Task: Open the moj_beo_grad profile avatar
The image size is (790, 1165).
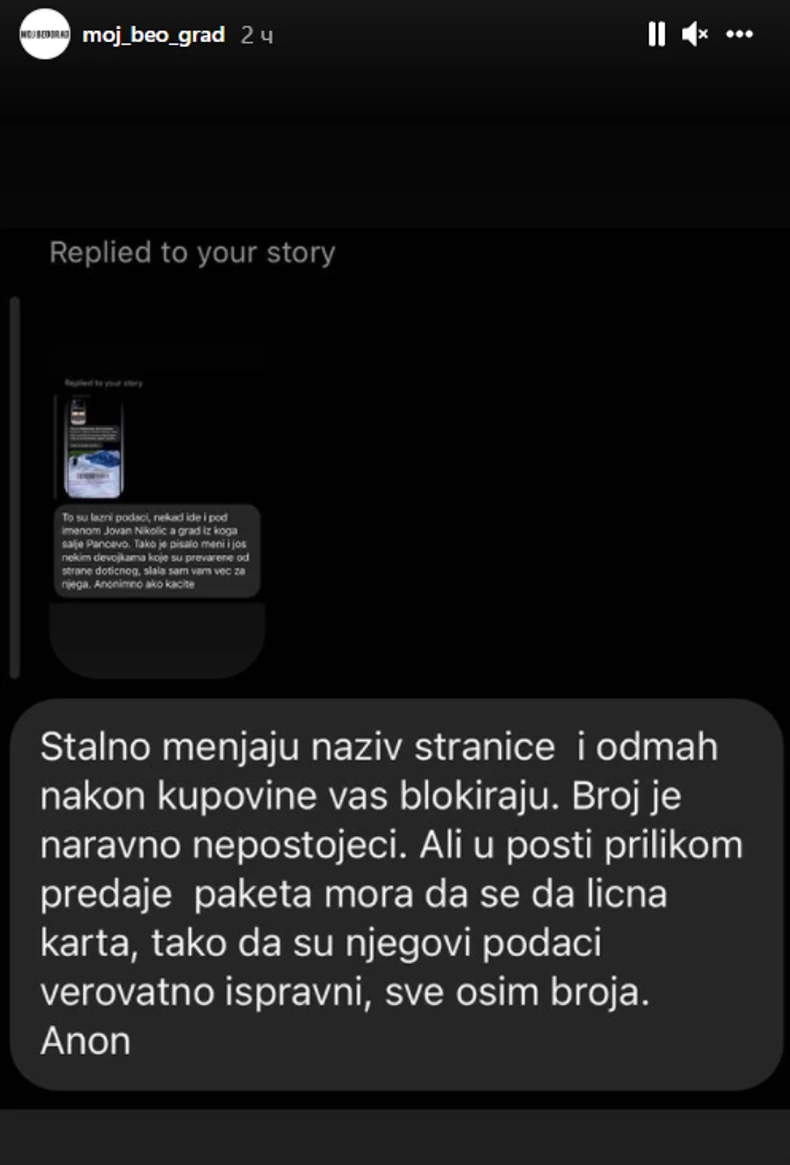Action: point(45,34)
